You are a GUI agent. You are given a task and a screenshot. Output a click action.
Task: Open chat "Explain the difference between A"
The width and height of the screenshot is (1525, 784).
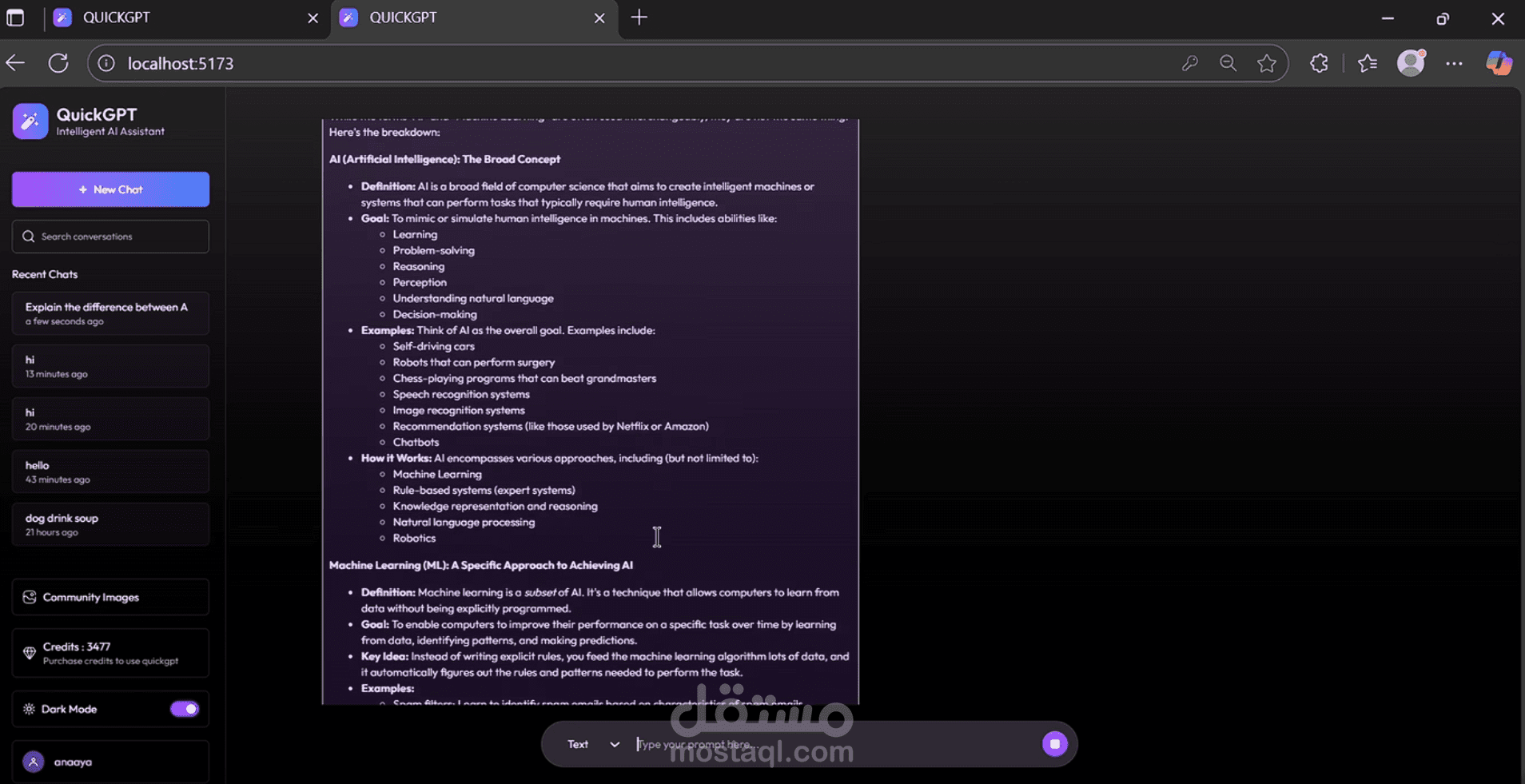coord(110,313)
